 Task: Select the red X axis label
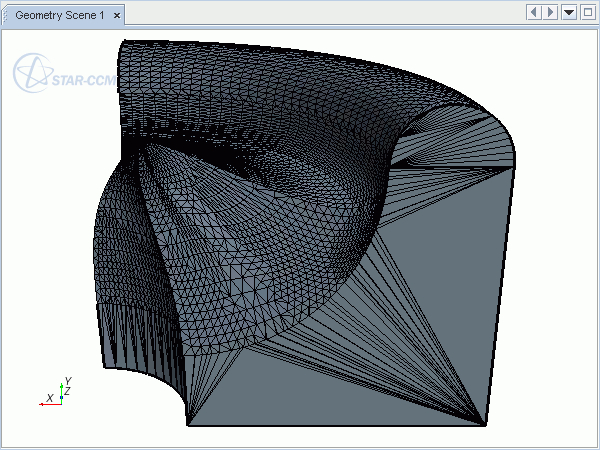tap(49, 398)
